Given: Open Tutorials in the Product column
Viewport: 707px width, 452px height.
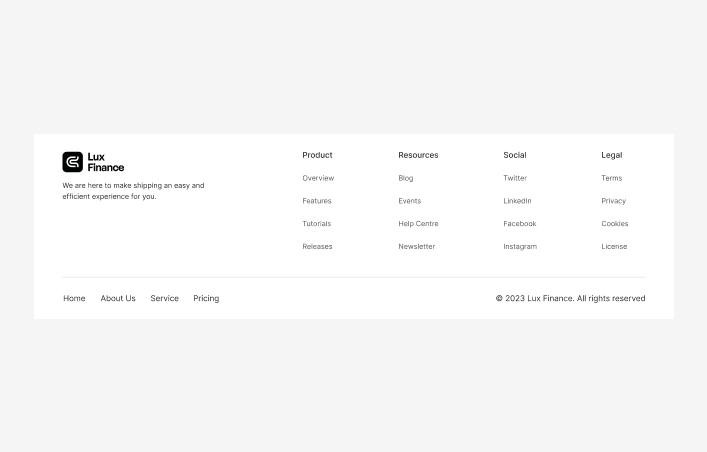Looking at the screenshot, I should click(x=316, y=224).
